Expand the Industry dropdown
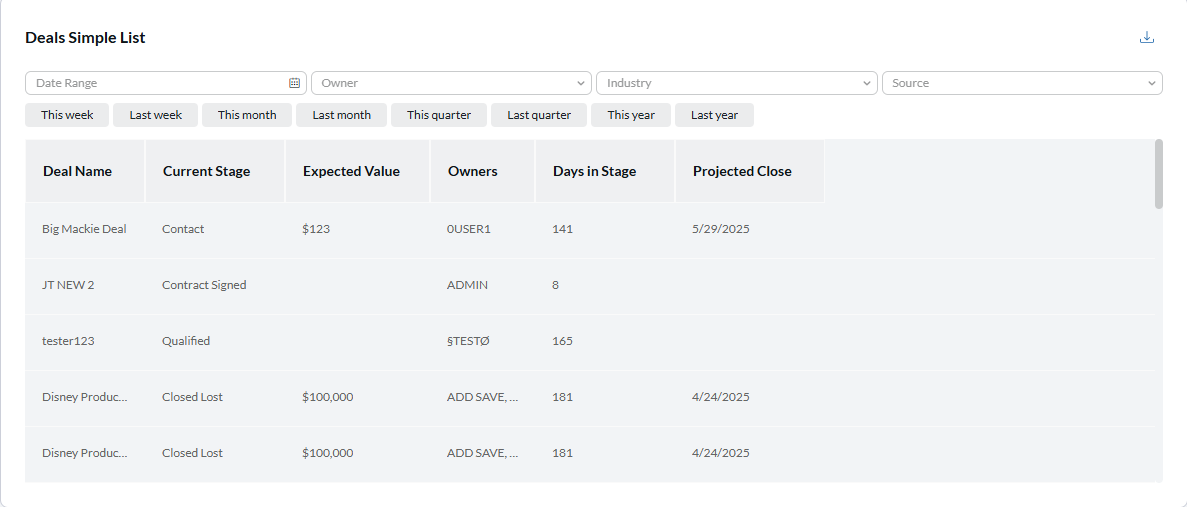The height and width of the screenshot is (507, 1187). pyautogui.click(x=736, y=83)
